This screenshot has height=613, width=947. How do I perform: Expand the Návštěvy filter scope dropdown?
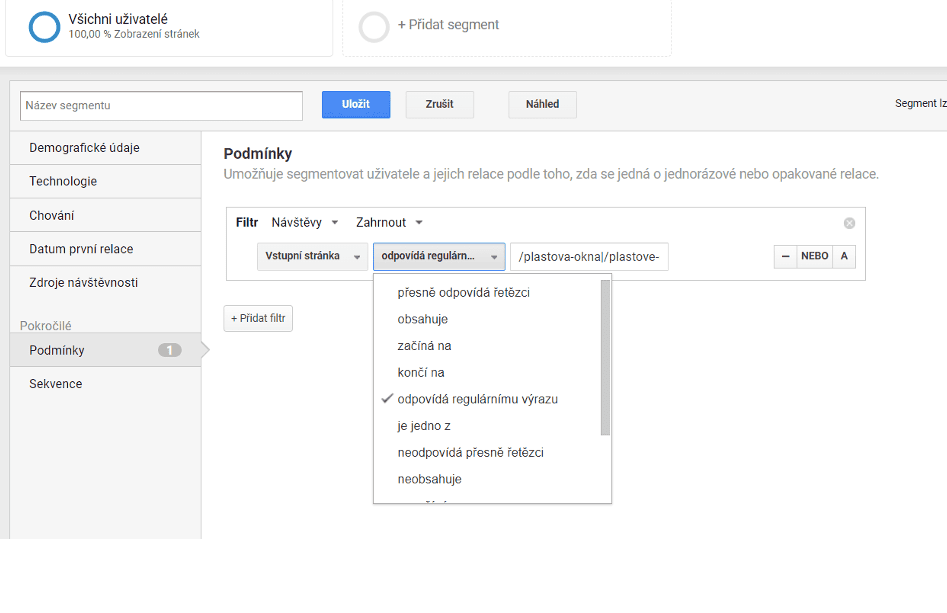pyautogui.click(x=306, y=223)
